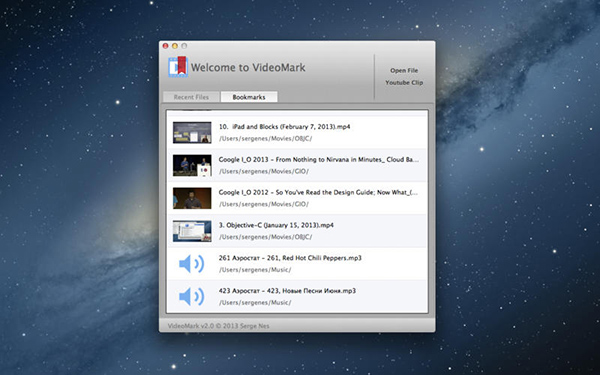
Task: Select "10. iPad and Blocks (February 7, 2013).mp4"
Action: coord(284,127)
